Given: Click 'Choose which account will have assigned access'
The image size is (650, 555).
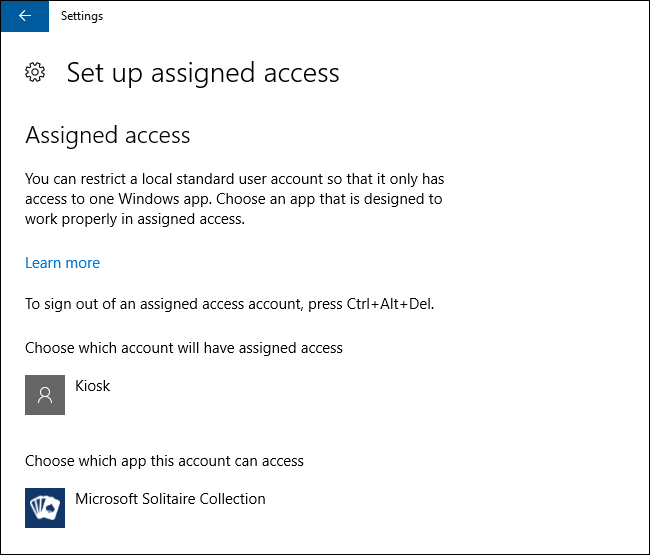Looking at the screenshot, I should click(184, 348).
